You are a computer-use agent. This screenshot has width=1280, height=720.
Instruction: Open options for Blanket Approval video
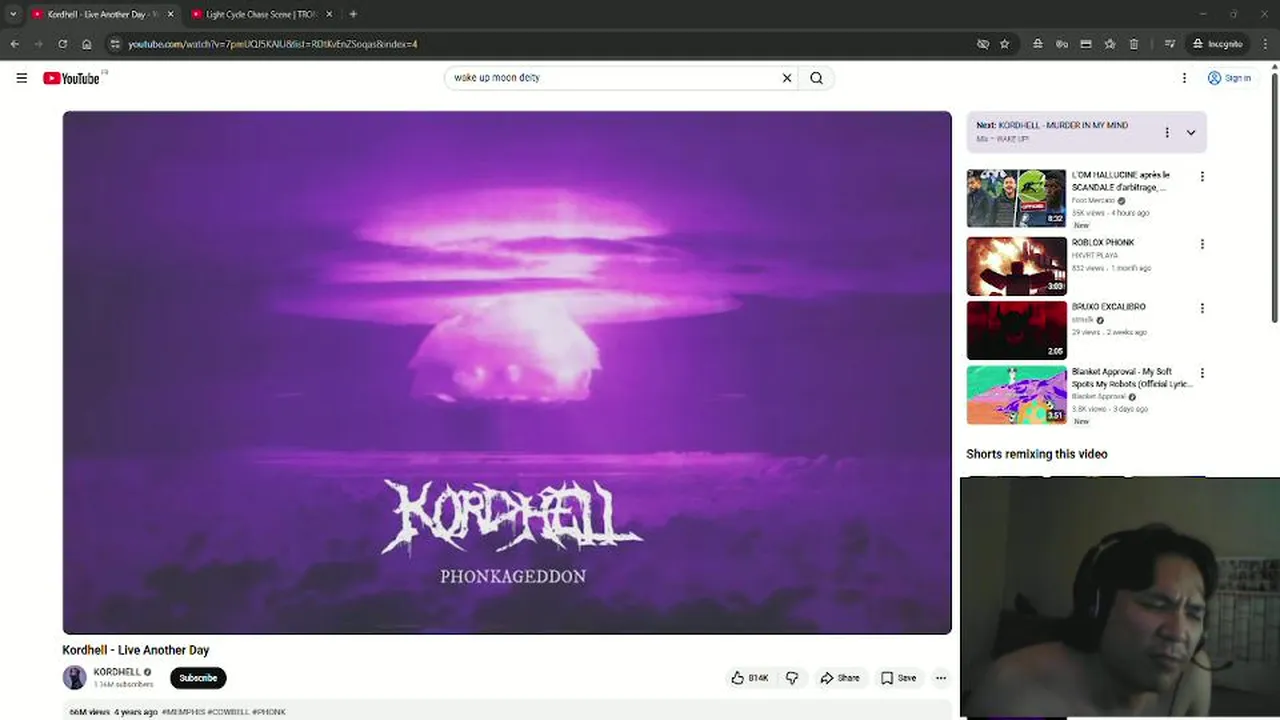tap(1202, 373)
